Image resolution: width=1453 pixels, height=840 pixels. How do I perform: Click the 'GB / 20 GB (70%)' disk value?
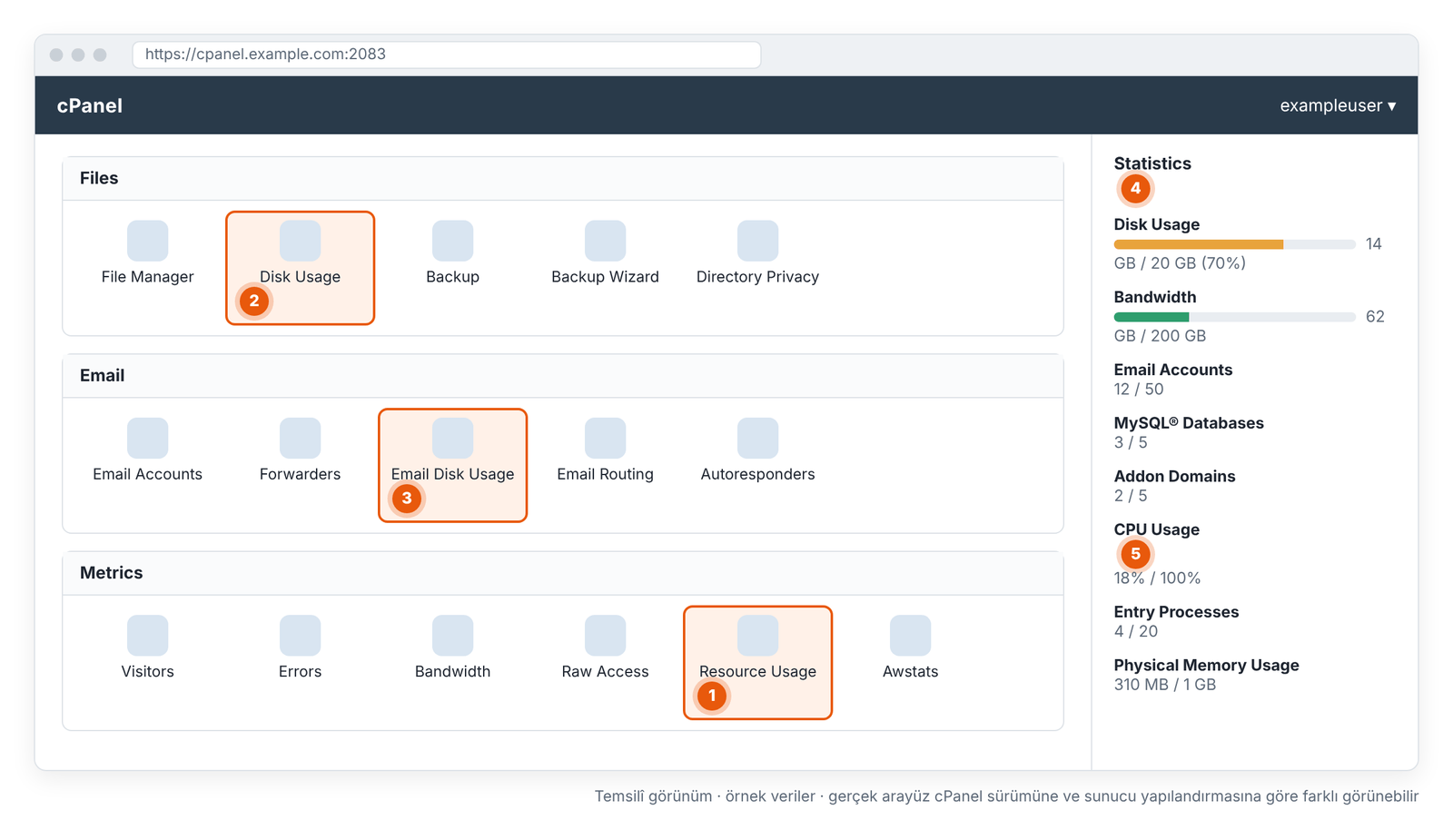coord(1180,263)
